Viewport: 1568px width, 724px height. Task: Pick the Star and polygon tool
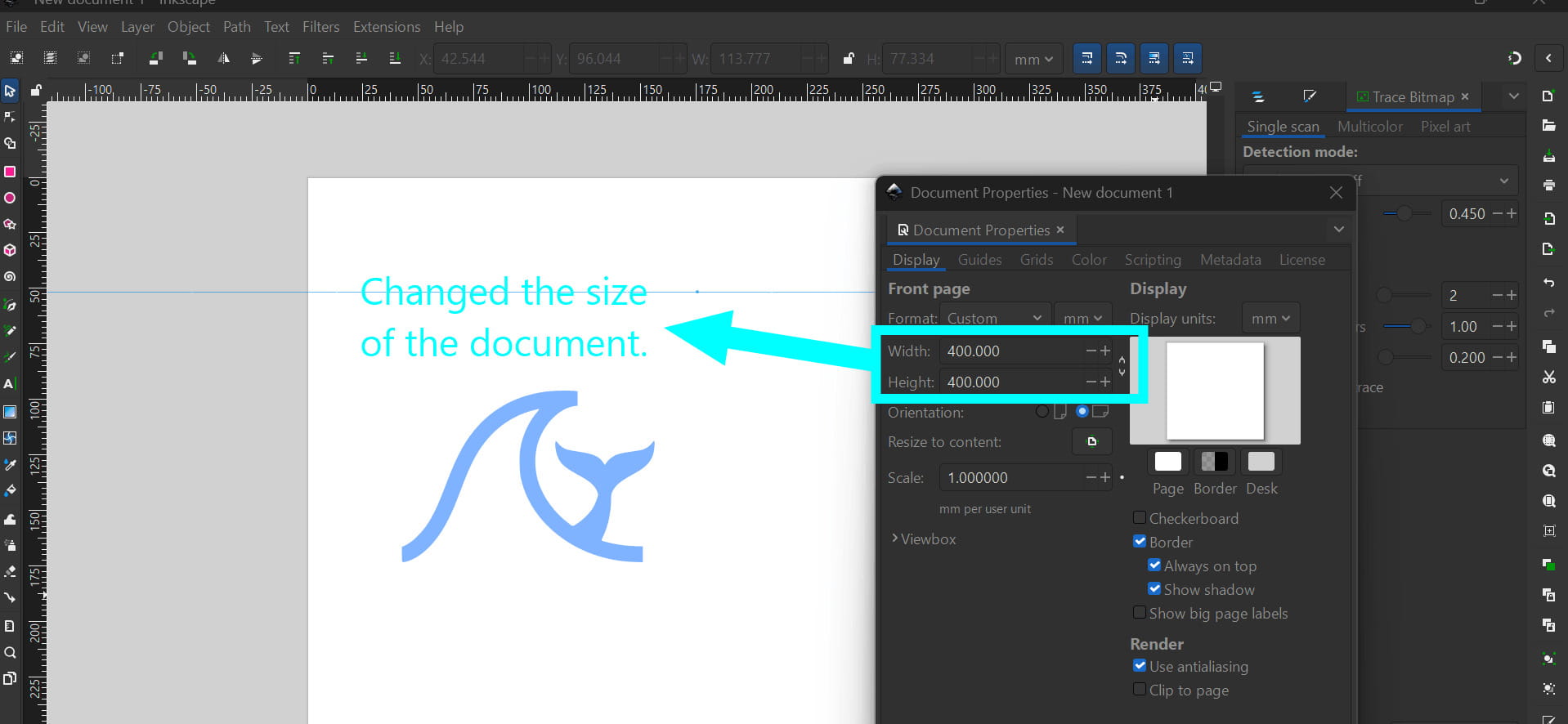click(10, 224)
